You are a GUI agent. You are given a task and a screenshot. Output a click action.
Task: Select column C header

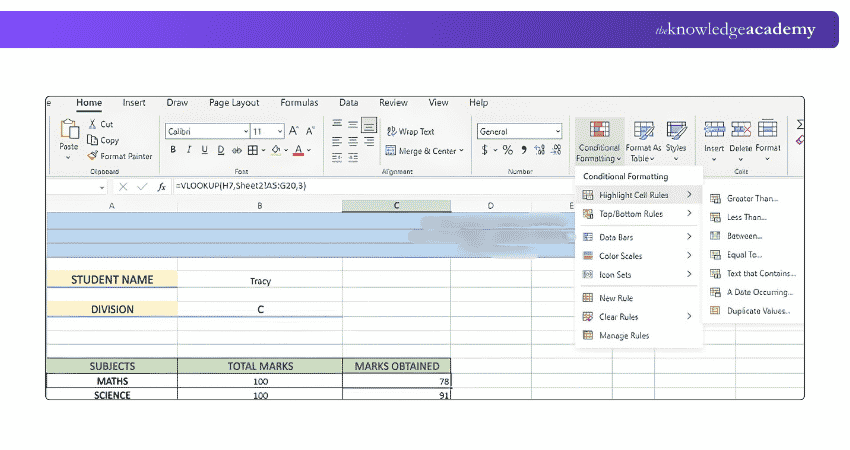[x=396, y=205]
